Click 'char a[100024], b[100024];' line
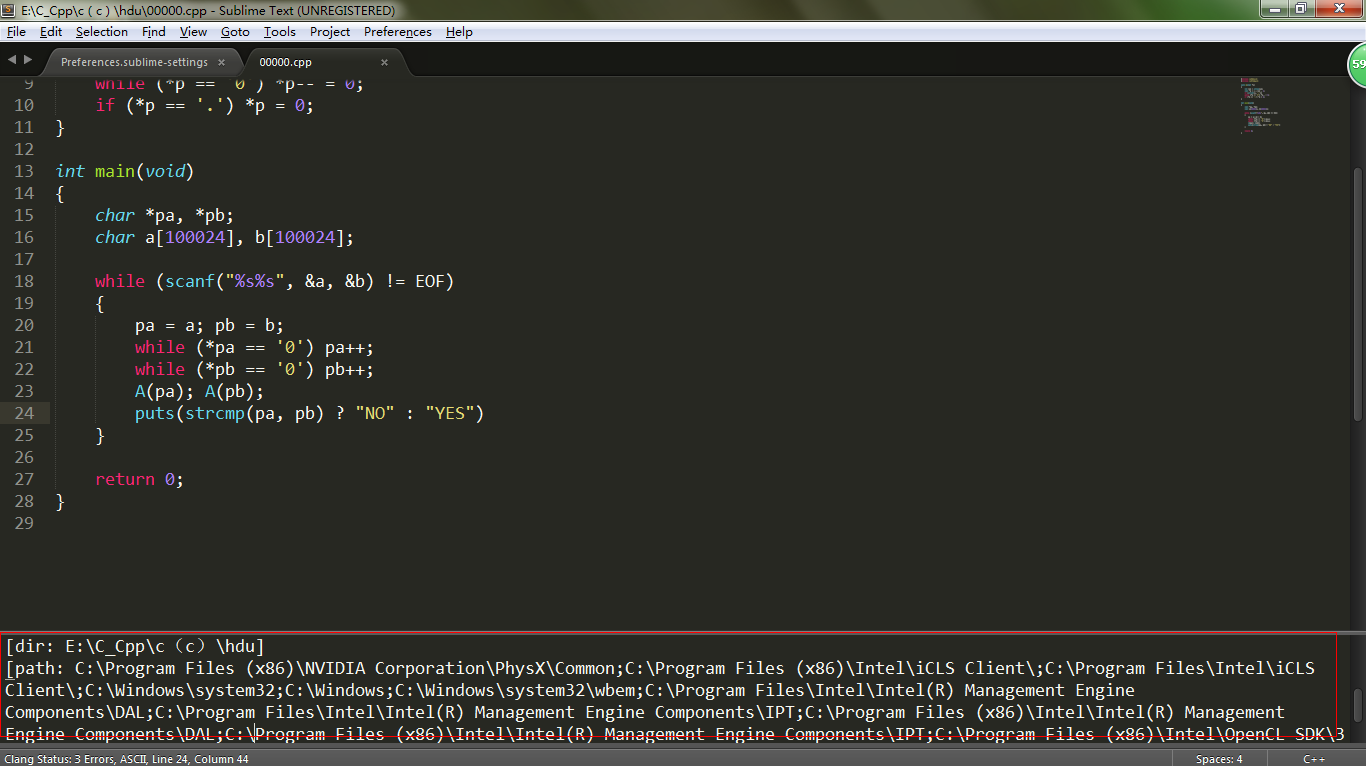The width and height of the screenshot is (1366, 766). point(225,237)
